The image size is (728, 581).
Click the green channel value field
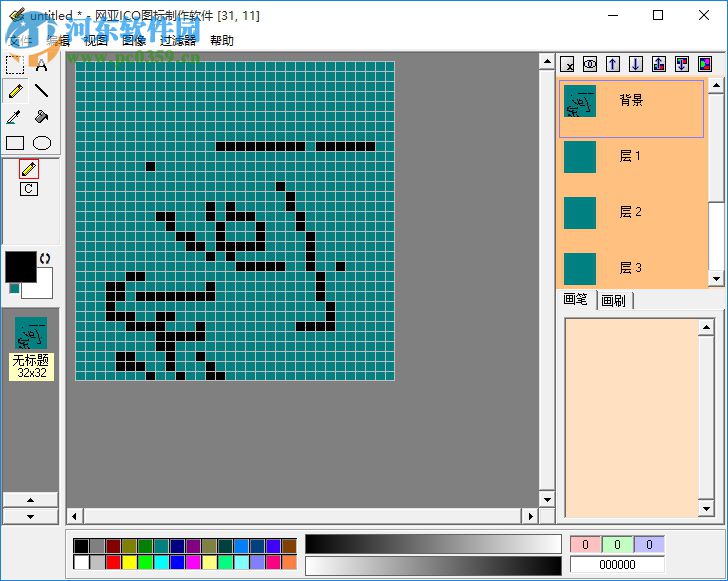point(618,544)
